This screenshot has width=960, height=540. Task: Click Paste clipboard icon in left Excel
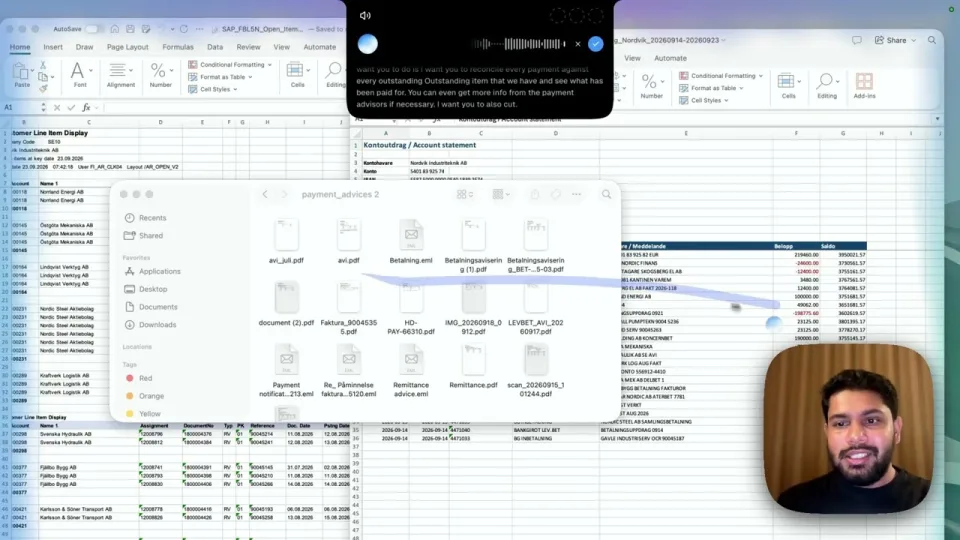pos(21,72)
